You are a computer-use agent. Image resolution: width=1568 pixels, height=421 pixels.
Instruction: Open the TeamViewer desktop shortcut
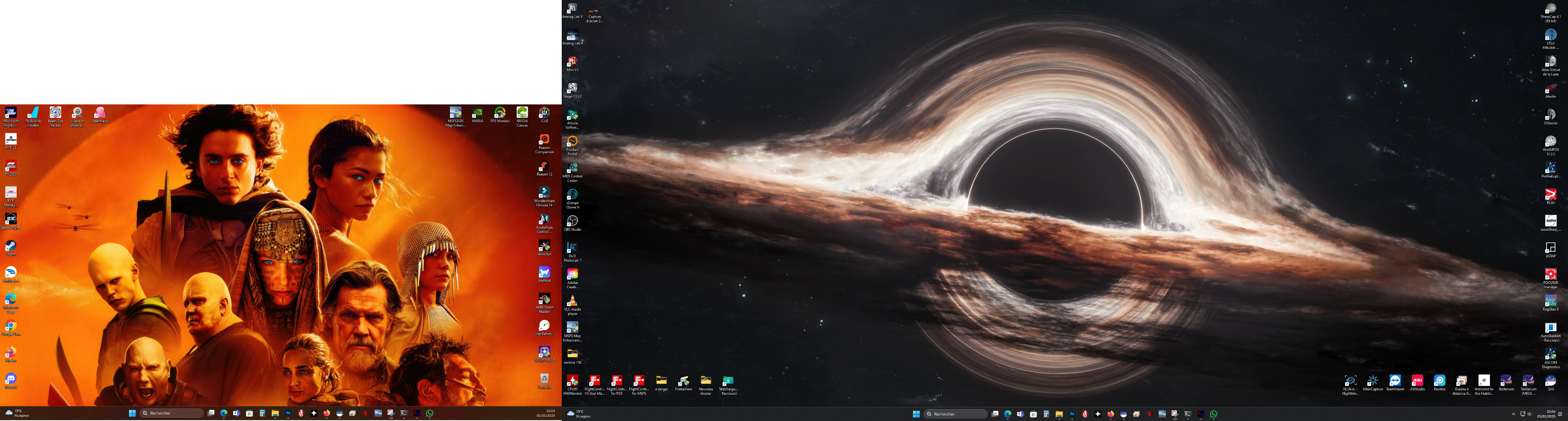pyautogui.click(x=1394, y=383)
